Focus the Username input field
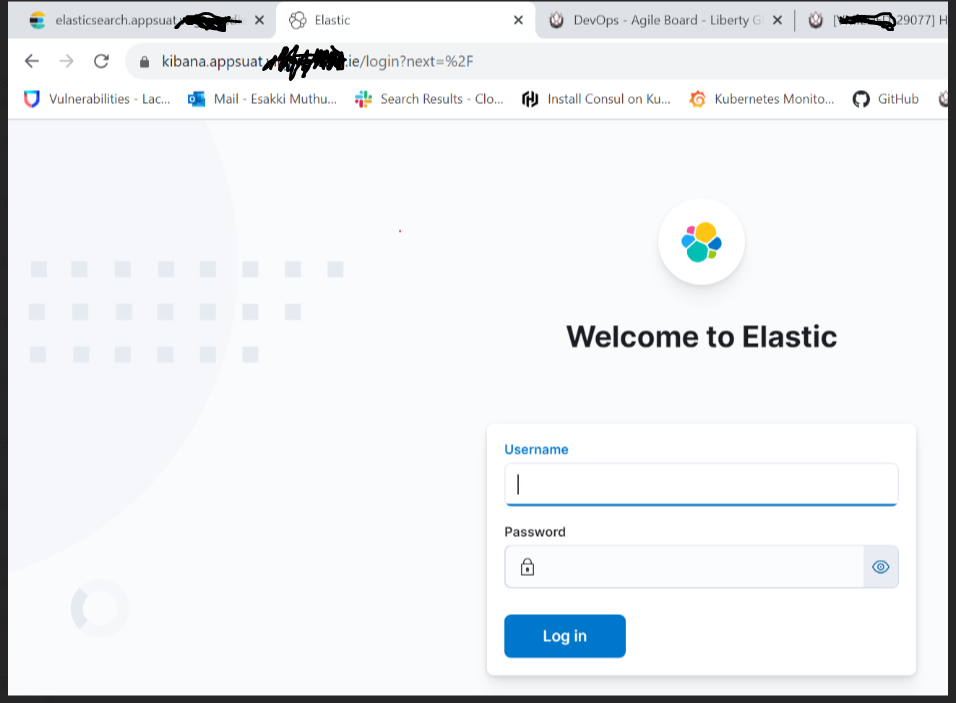 701,484
